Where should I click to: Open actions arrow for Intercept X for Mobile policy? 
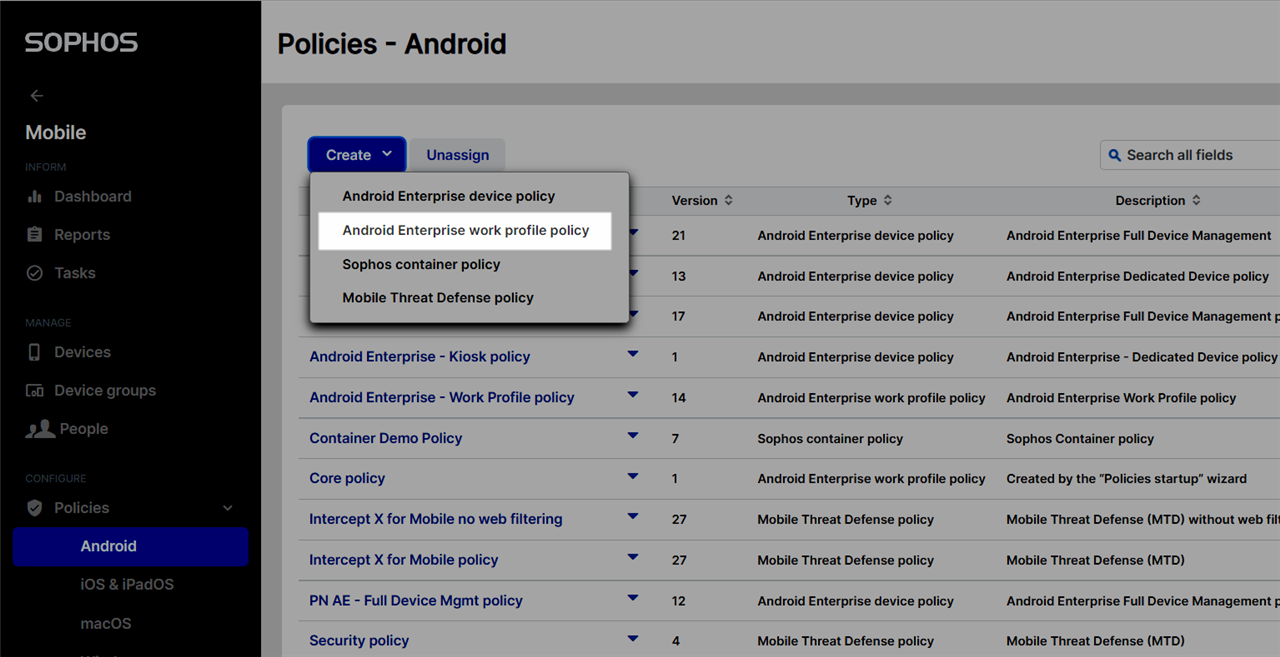[633, 558]
